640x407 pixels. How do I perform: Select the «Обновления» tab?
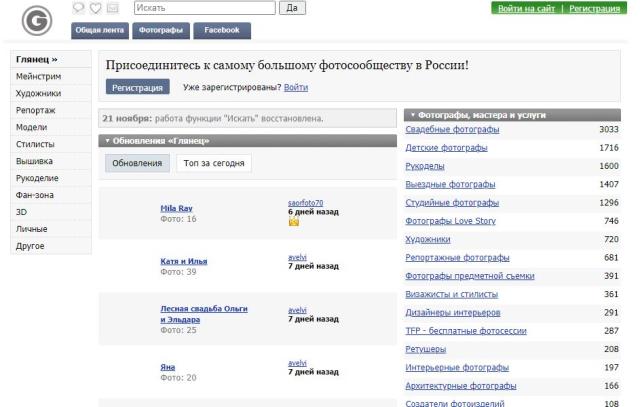click(x=138, y=162)
